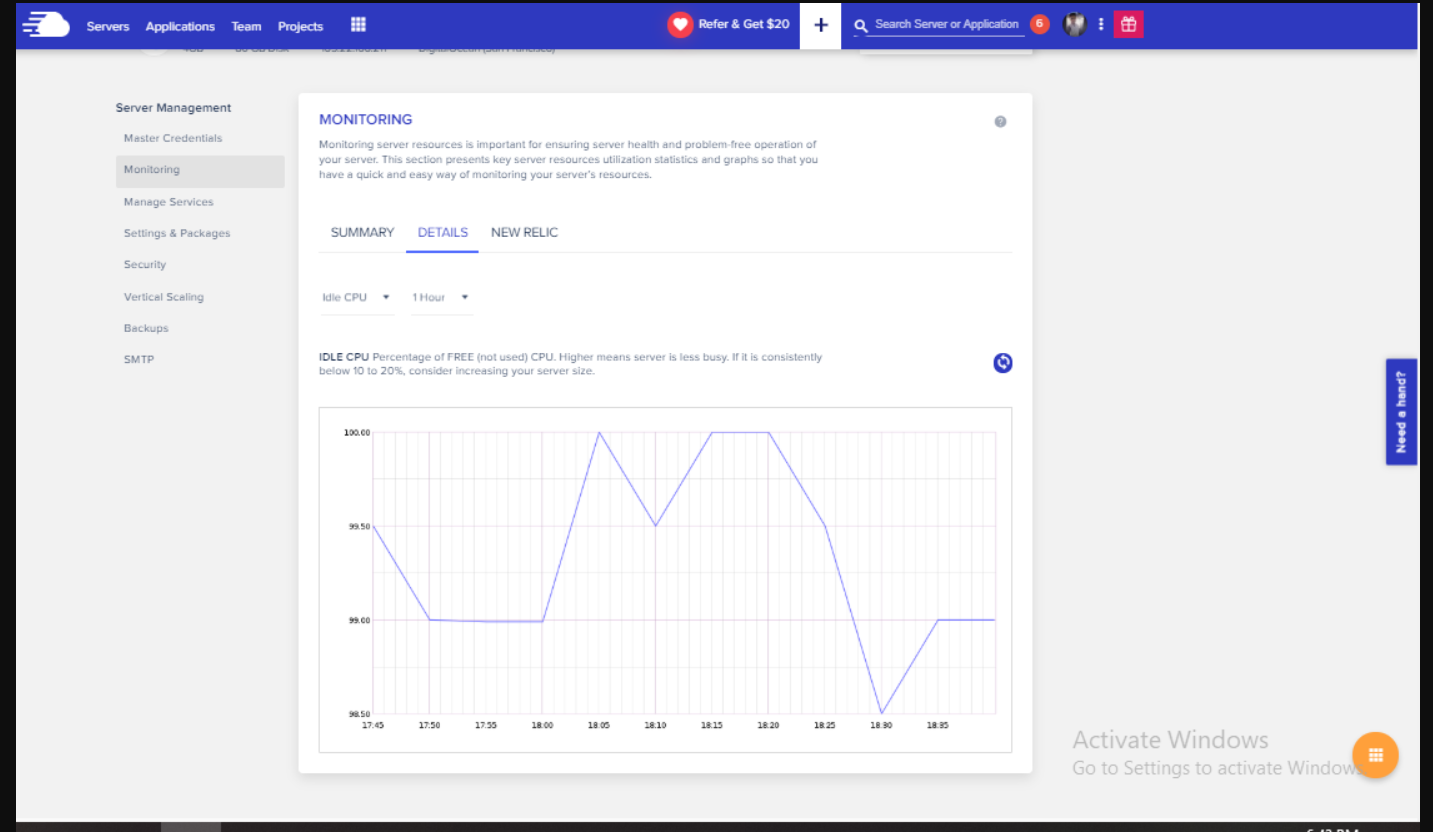
Task: Open the Cloudways home logo
Action: (45, 25)
